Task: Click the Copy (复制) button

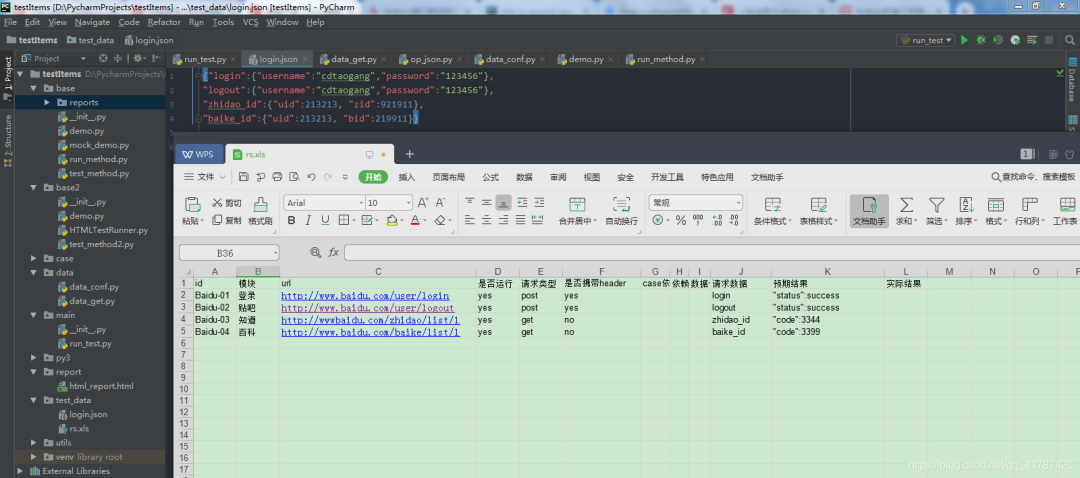Action: tap(227, 220)
